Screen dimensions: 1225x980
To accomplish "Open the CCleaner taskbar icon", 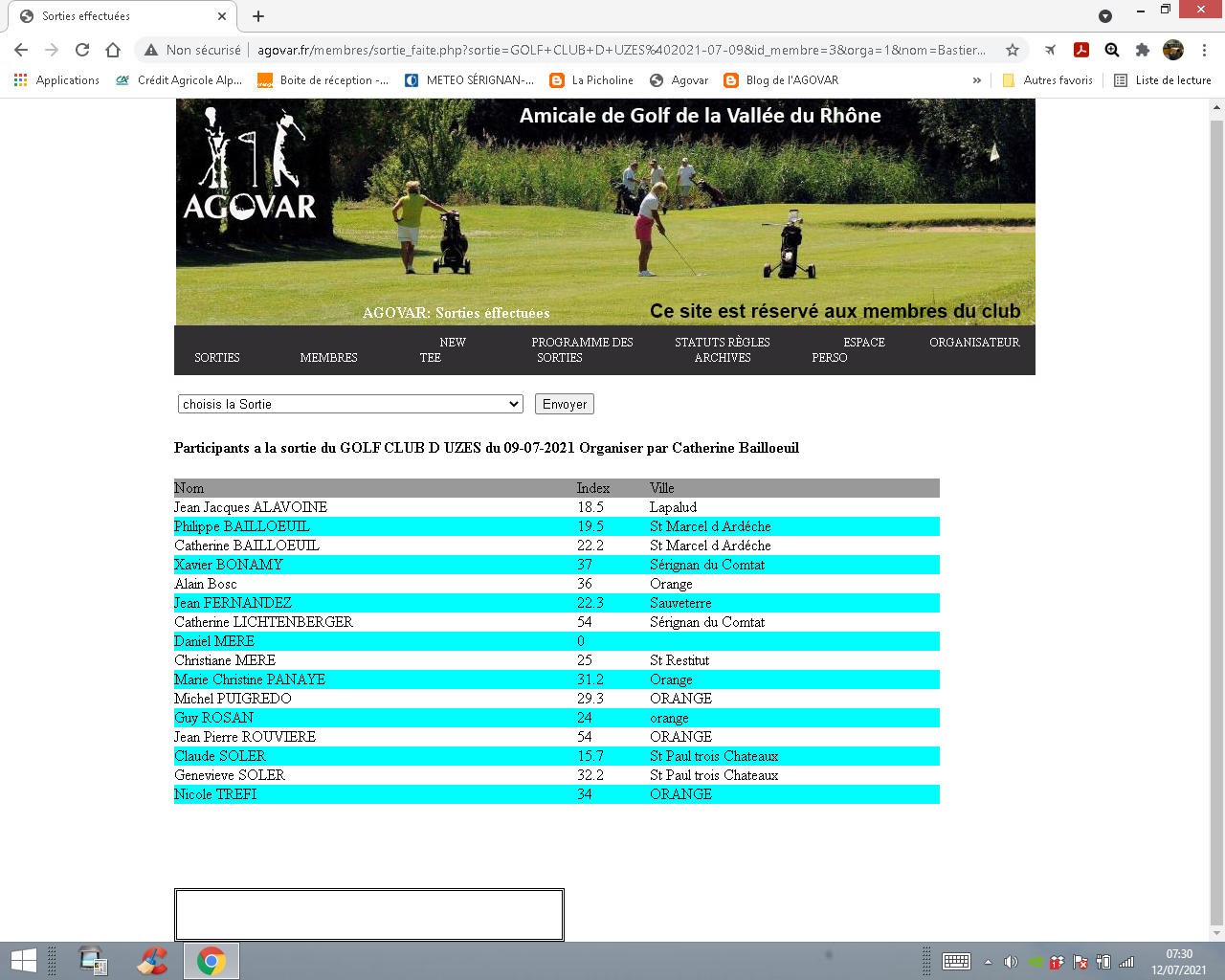I will [x=153, y=961].
